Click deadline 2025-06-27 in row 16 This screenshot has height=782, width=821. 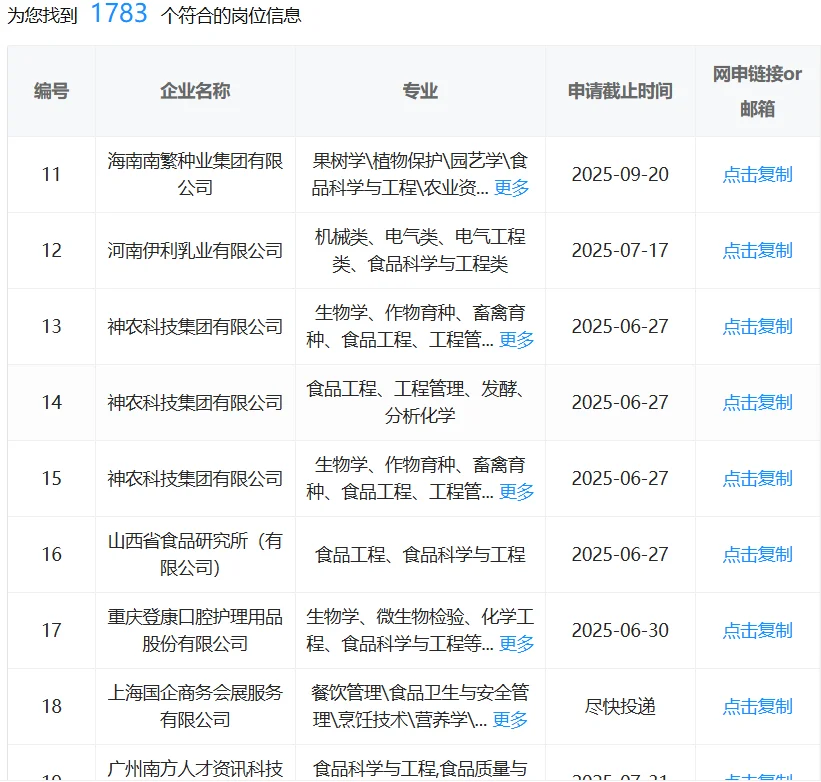(620, 554)
